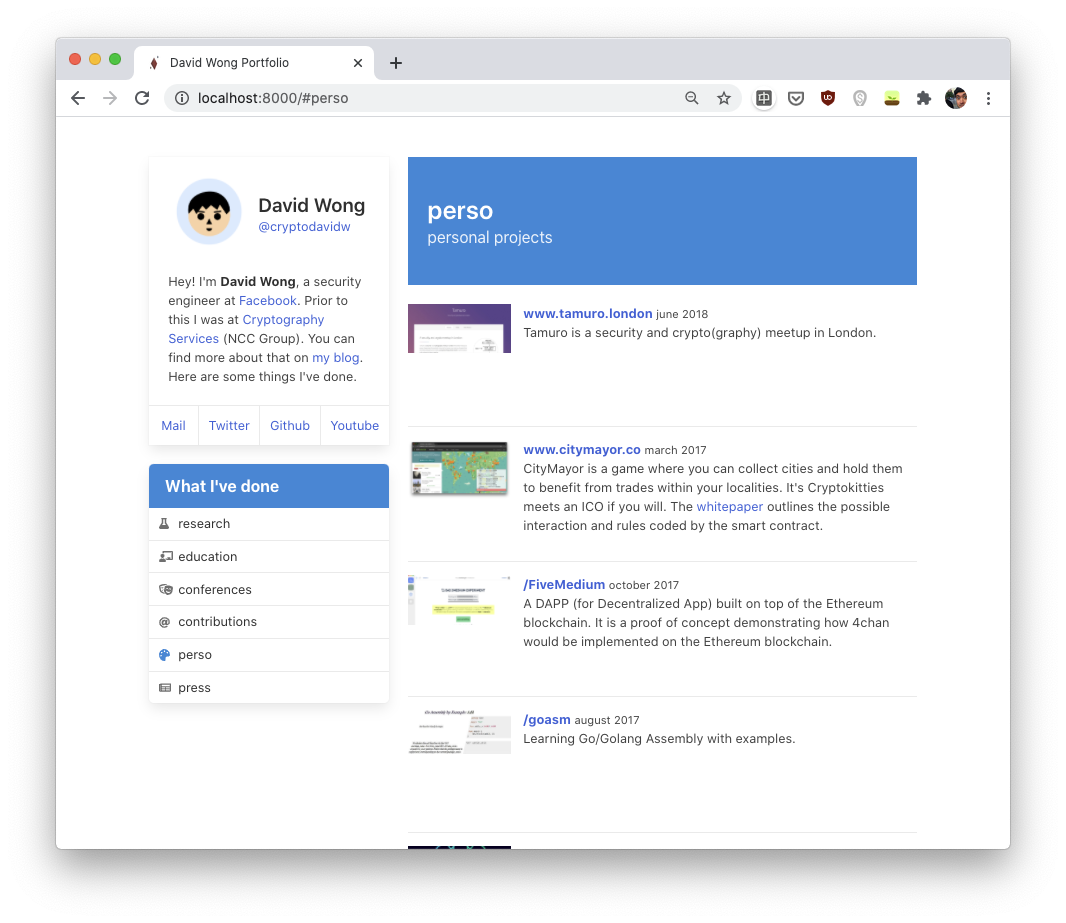Open the uBlock Origin shield extension
Viewport: 1066px width, 923px height.
827,98
